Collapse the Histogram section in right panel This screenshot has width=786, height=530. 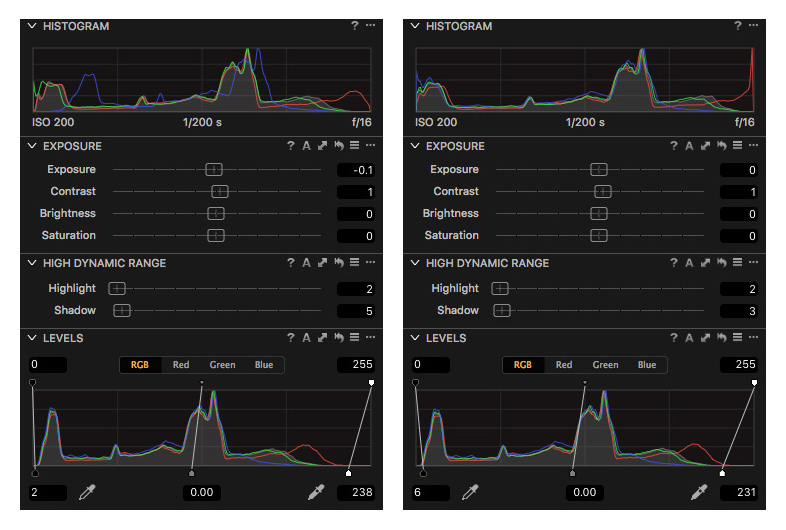415,26
